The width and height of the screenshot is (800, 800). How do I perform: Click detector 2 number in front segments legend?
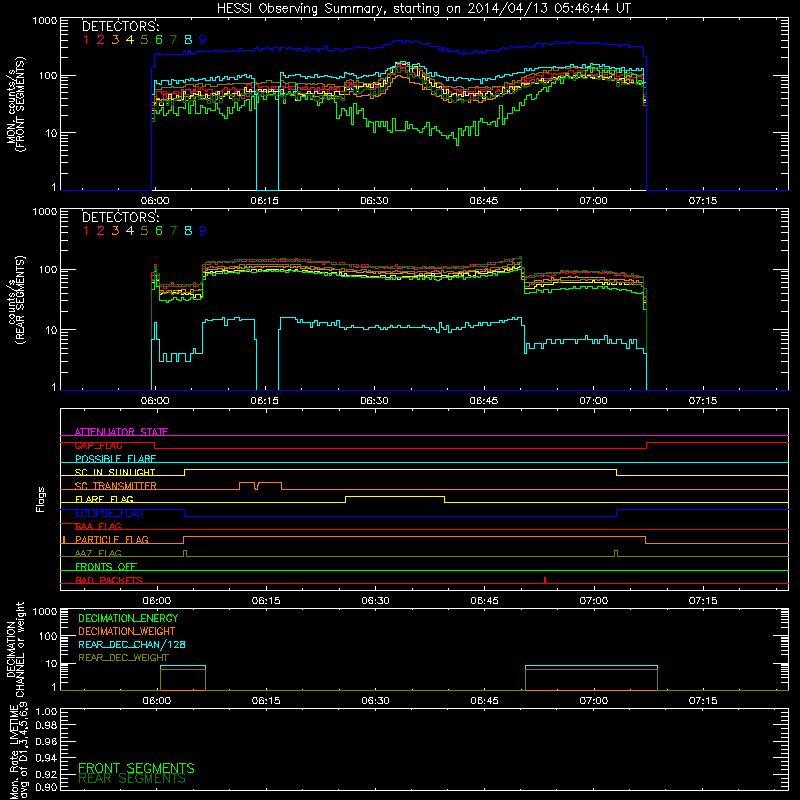tap(101, 40)
